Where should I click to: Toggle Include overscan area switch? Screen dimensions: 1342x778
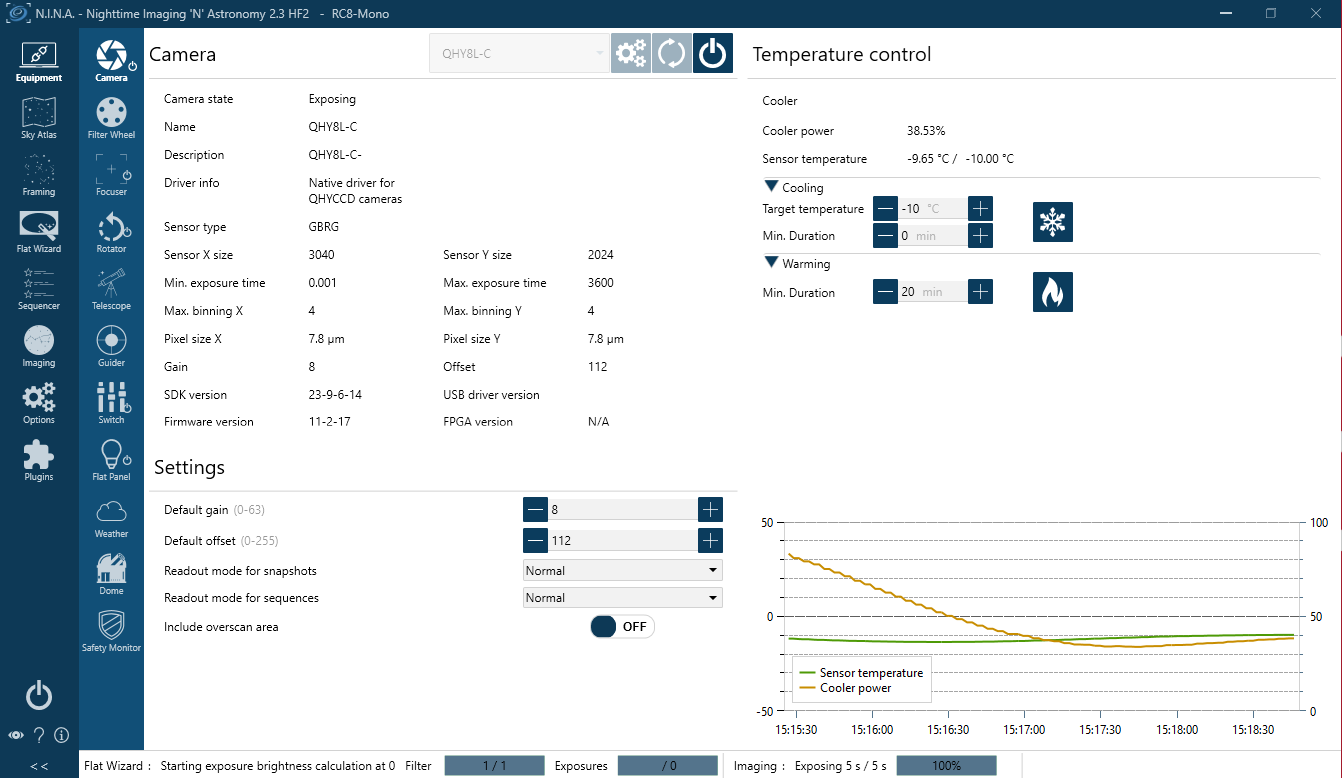point(622,627)
